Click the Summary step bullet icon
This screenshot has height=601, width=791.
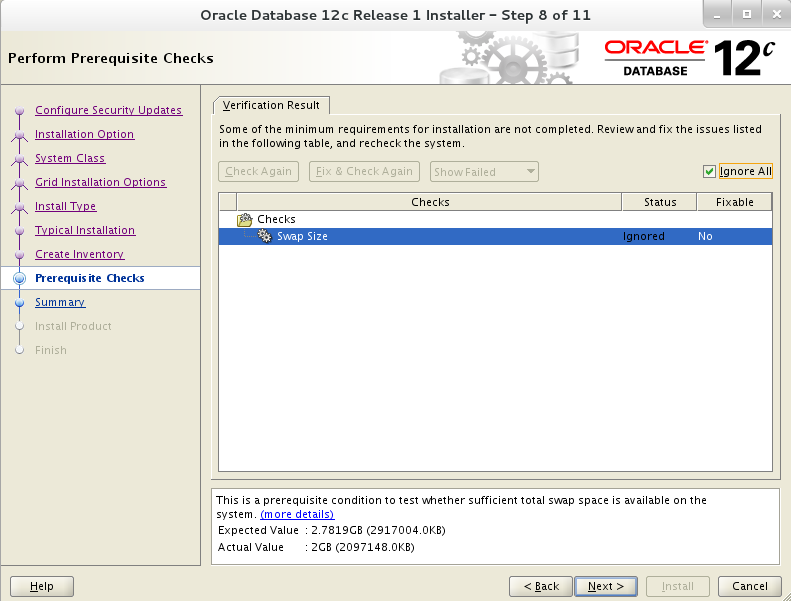point(20,302)
